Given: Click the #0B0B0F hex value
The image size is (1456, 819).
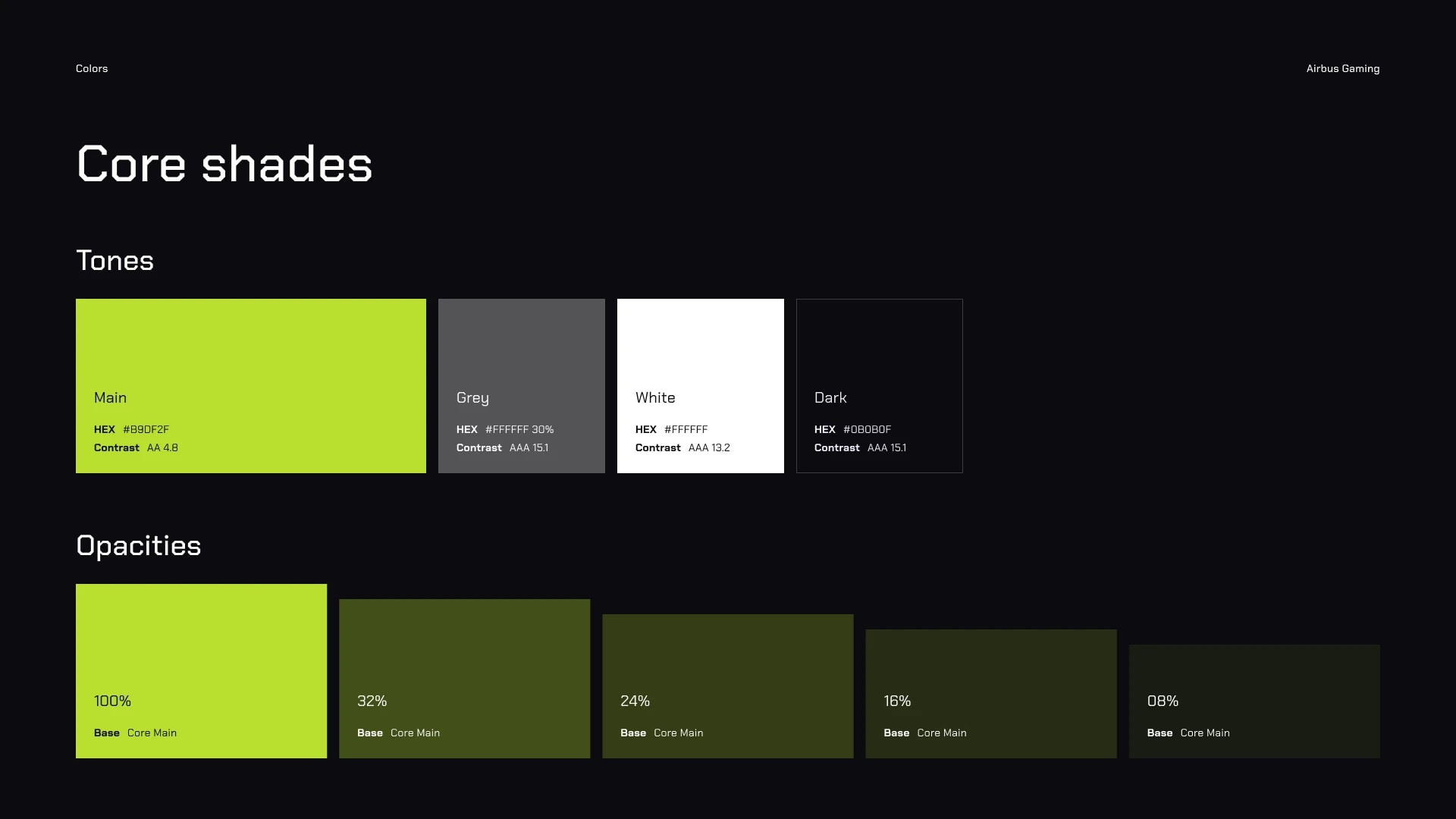Looking at the screenshot, I should pyautogui.click(x=868, y=429).
